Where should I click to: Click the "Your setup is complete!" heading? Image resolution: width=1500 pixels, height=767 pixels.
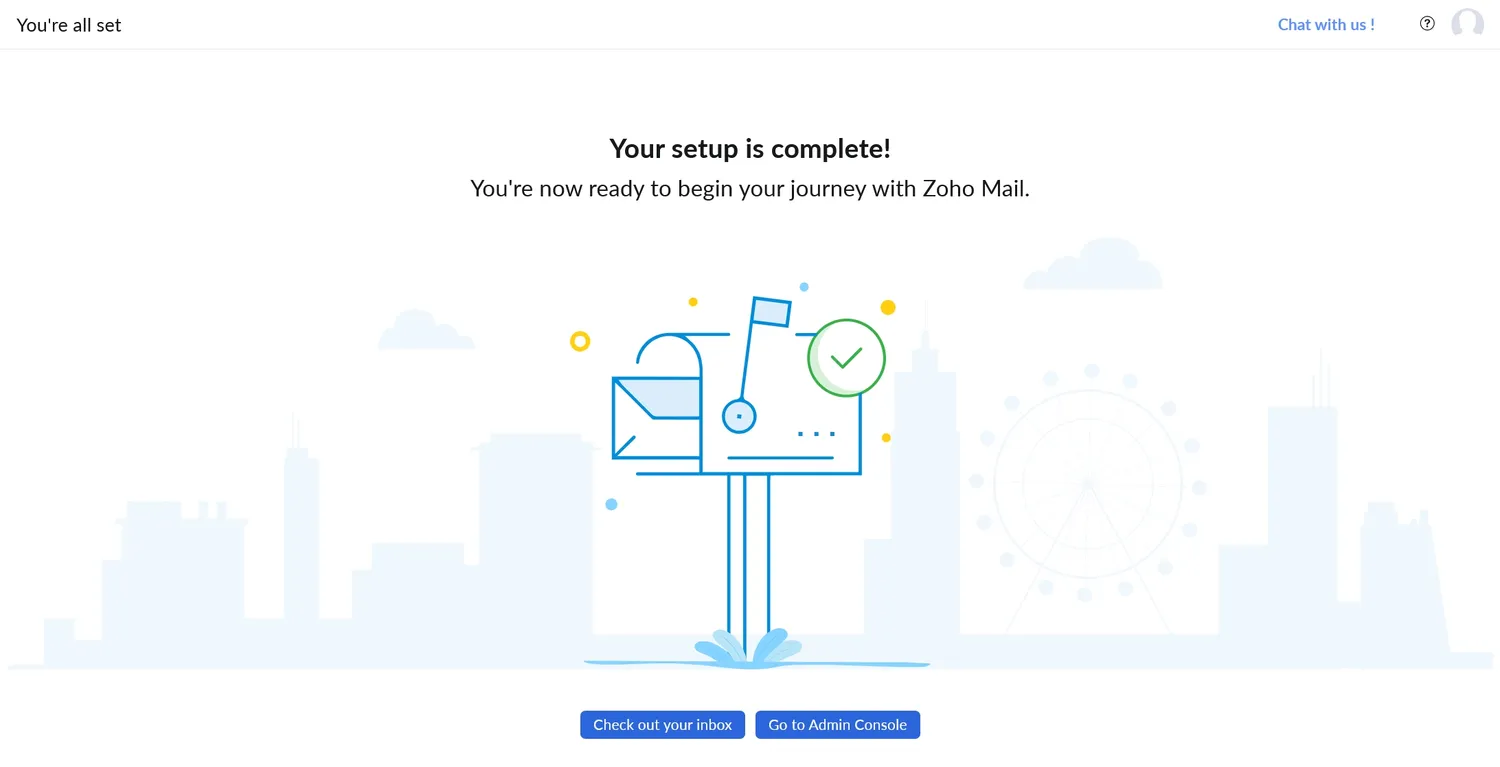(750, 149)
